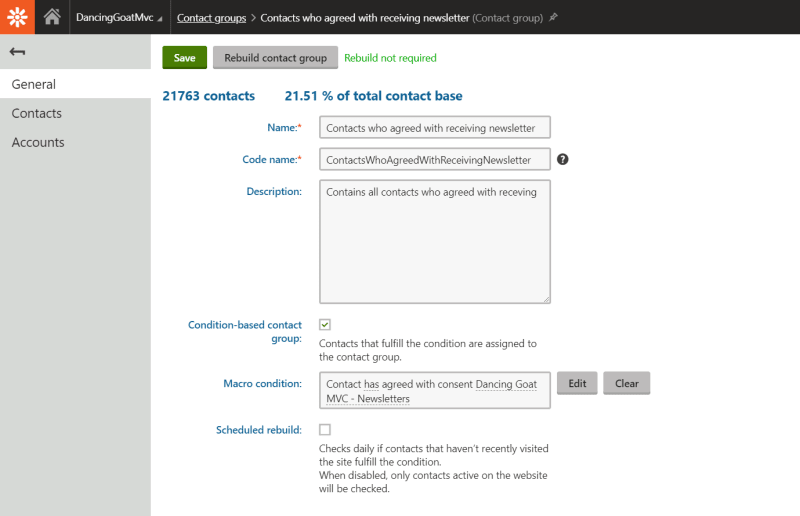Focus the Code name field
The image size is (800, 516).
[x=435, y=159]
